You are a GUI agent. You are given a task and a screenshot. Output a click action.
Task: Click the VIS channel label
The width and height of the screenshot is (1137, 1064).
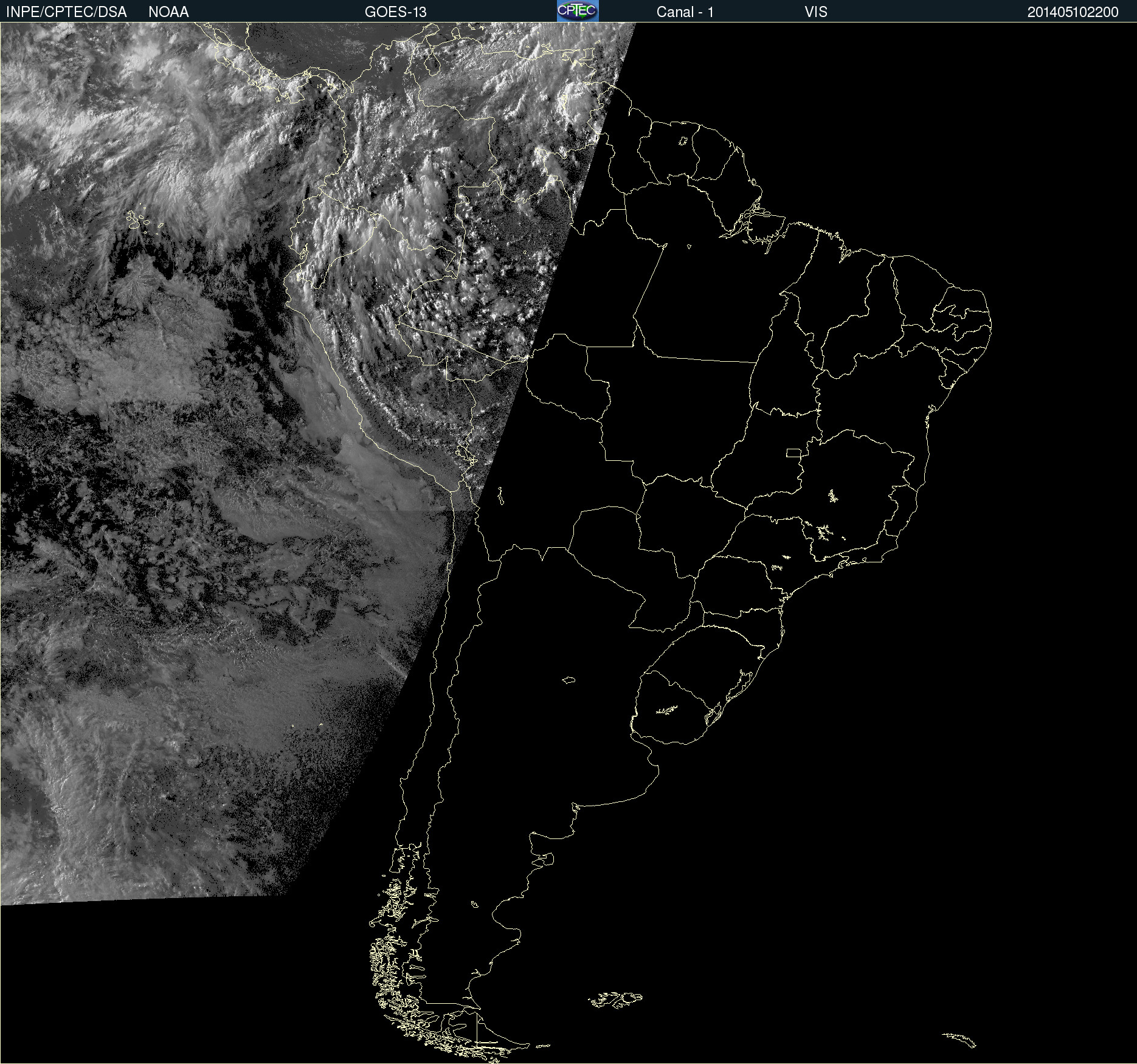click(x=816, y=12)
